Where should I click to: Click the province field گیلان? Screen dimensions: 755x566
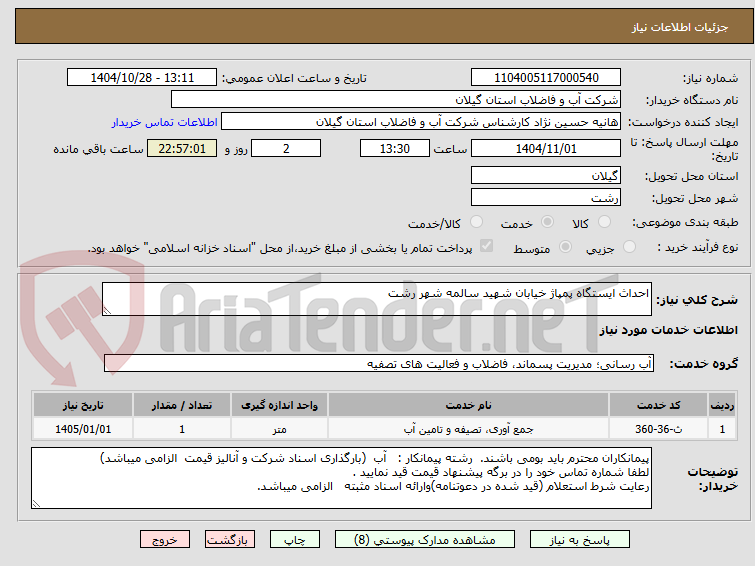(546, 175)
